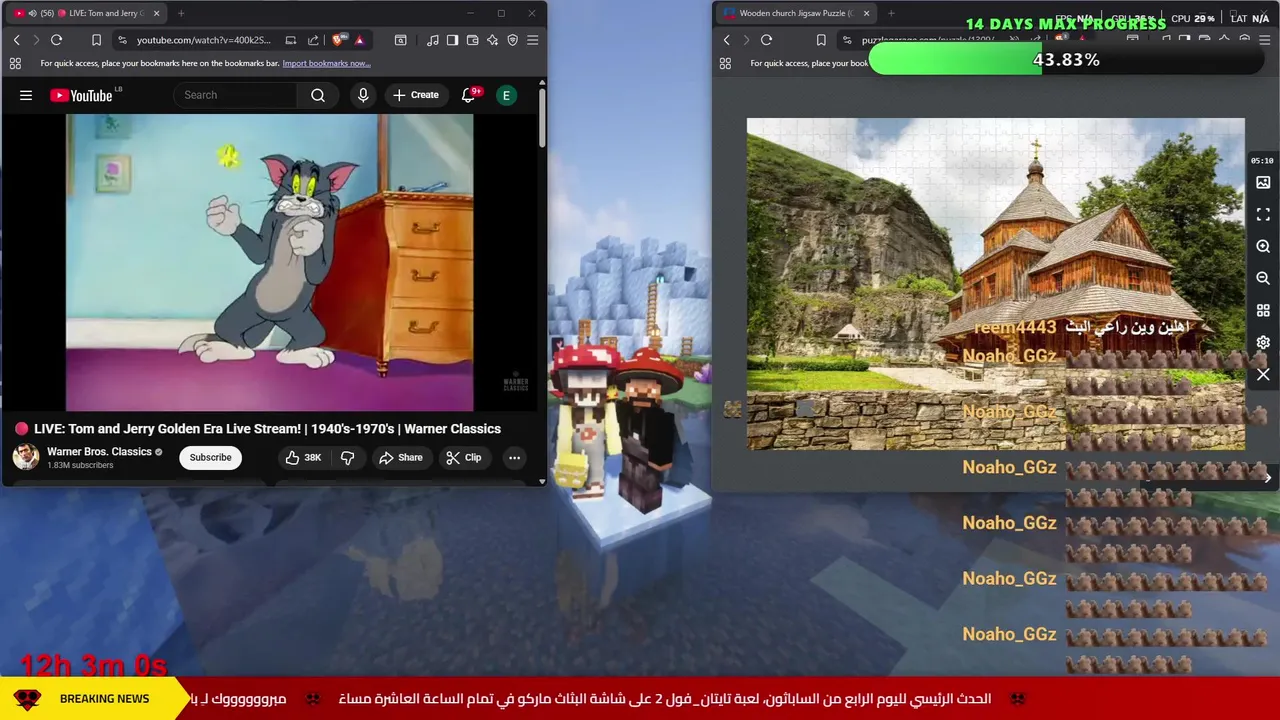Open Brave Rewards triangle icon in YouTube window
Viewport: 1280px width, 720px height.
(x=359, y=40)
